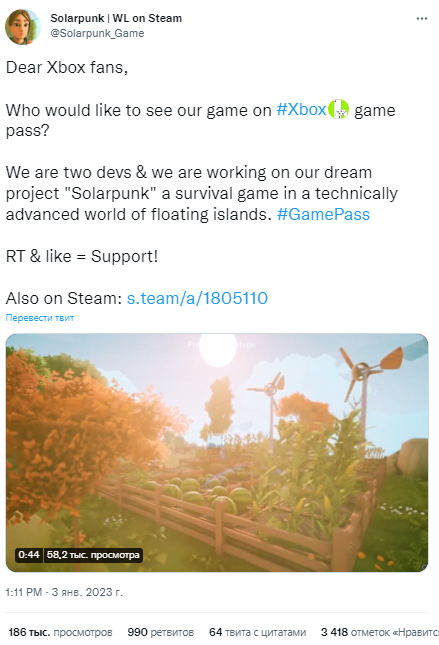View 186 тыс. просмотров stats
Image resolution: width=439 pixels, height=645 pixels.
pyautogui.click(x=60, y=632)
